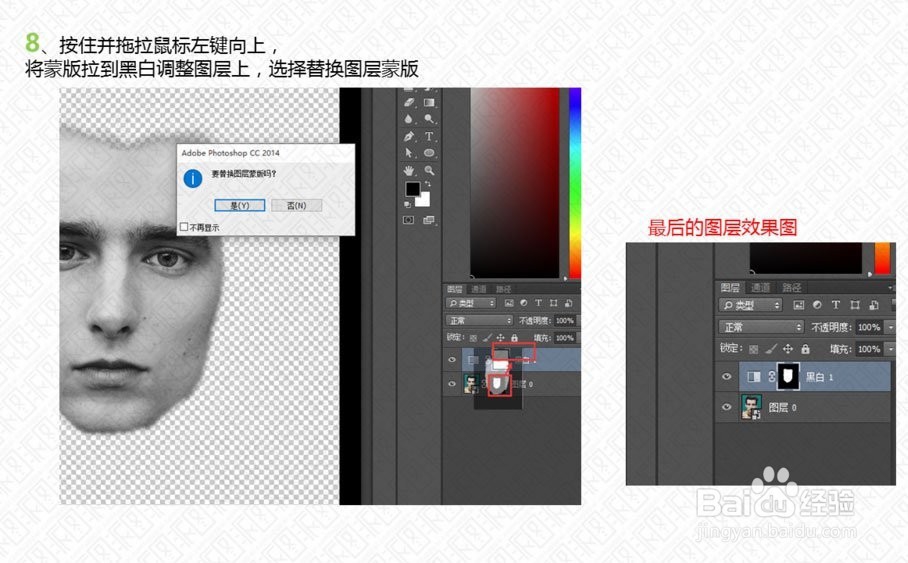Select the Path Selection arrow tool

click(x=409, y=153)
